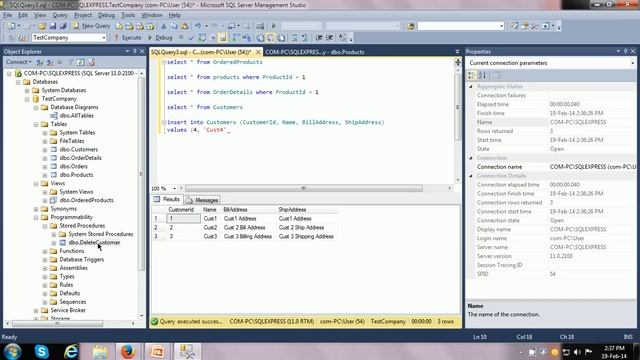Expand the dbo.Customers table node
Image resolution: width=640 pixels, height=360 pixels.
click(45, 149)
